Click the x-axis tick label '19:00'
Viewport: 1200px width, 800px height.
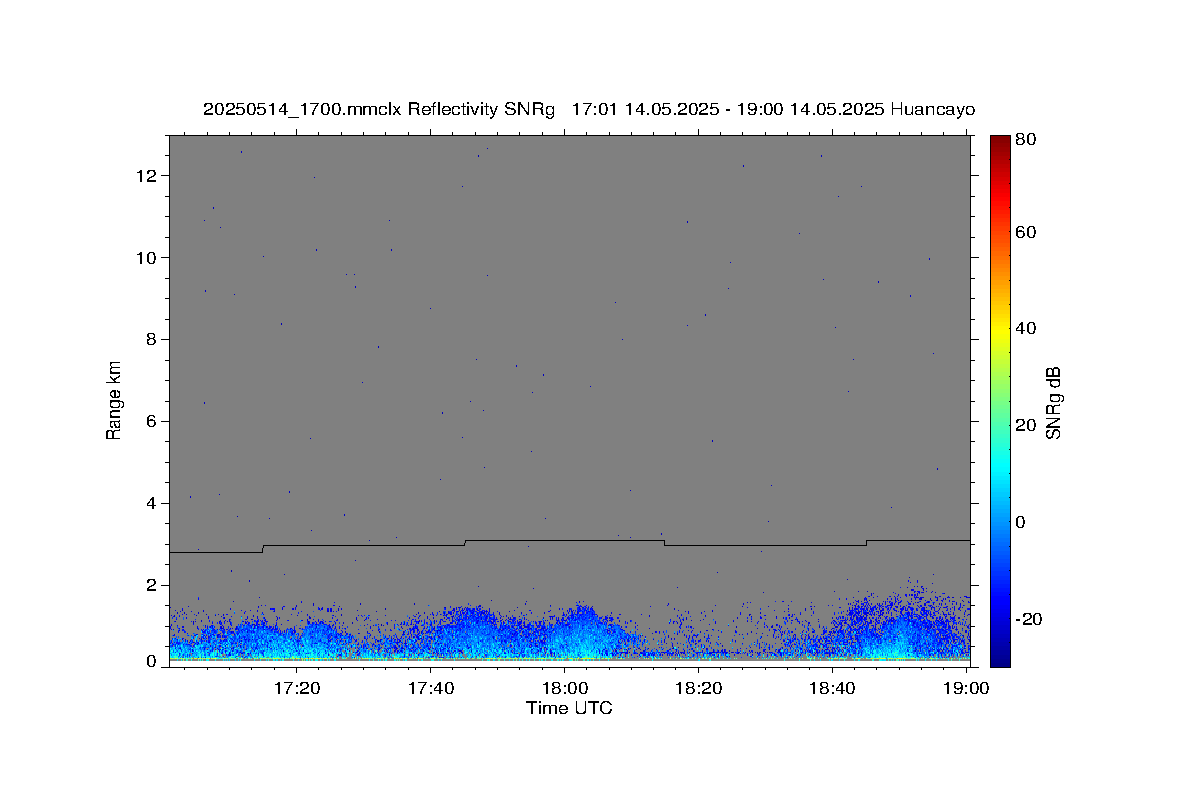pos(966,688)
